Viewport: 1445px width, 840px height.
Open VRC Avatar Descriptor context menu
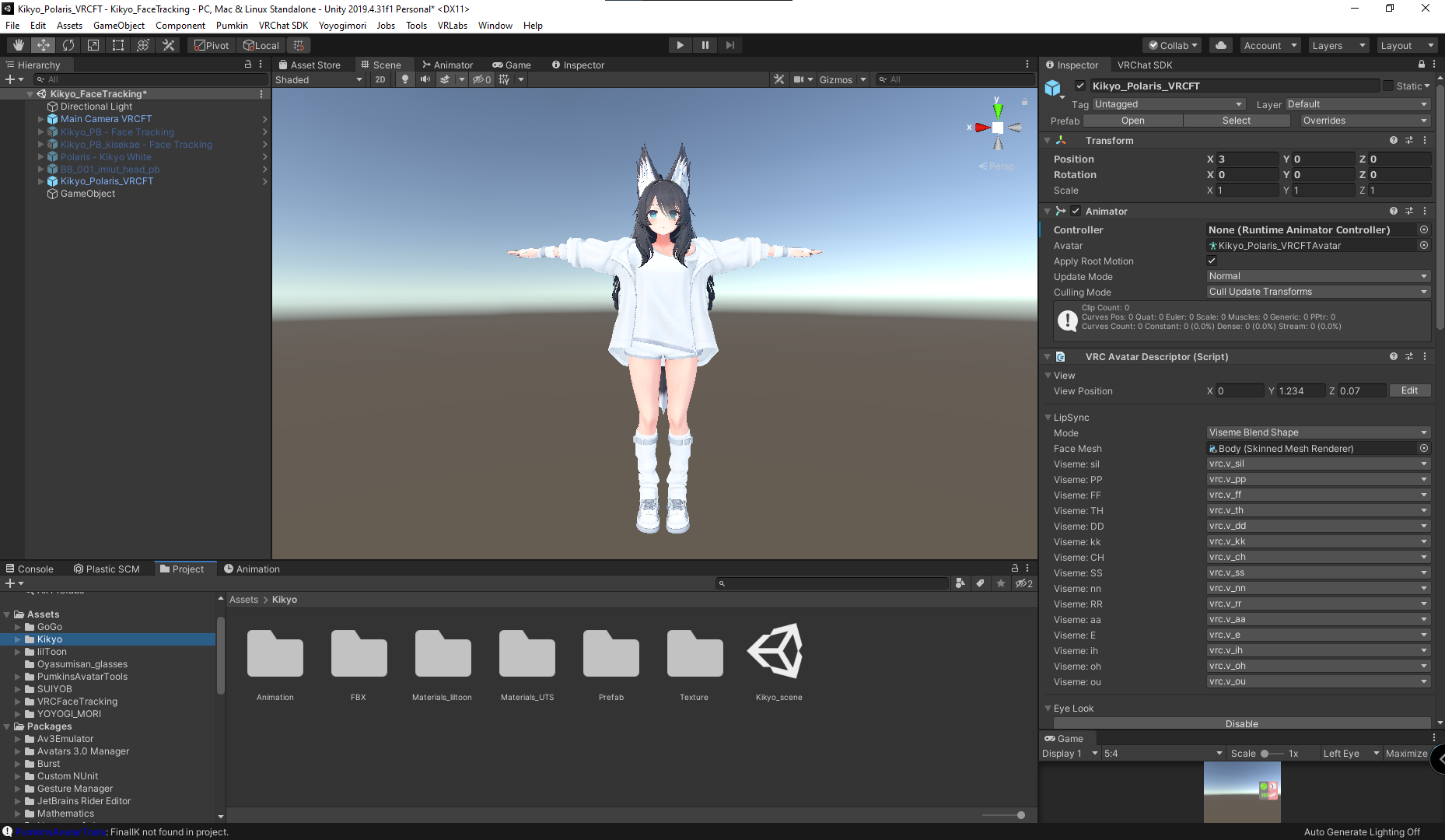click(x=1425, y=356)
